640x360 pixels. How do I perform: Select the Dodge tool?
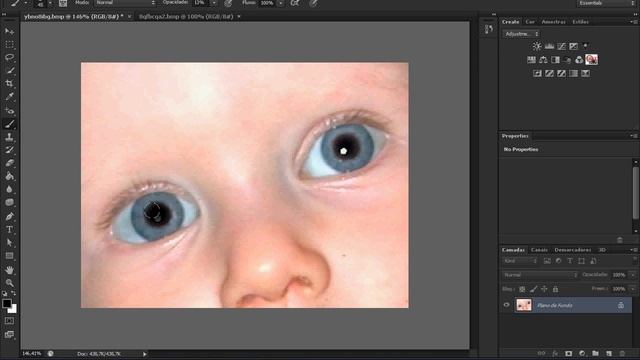coord(9,202)
